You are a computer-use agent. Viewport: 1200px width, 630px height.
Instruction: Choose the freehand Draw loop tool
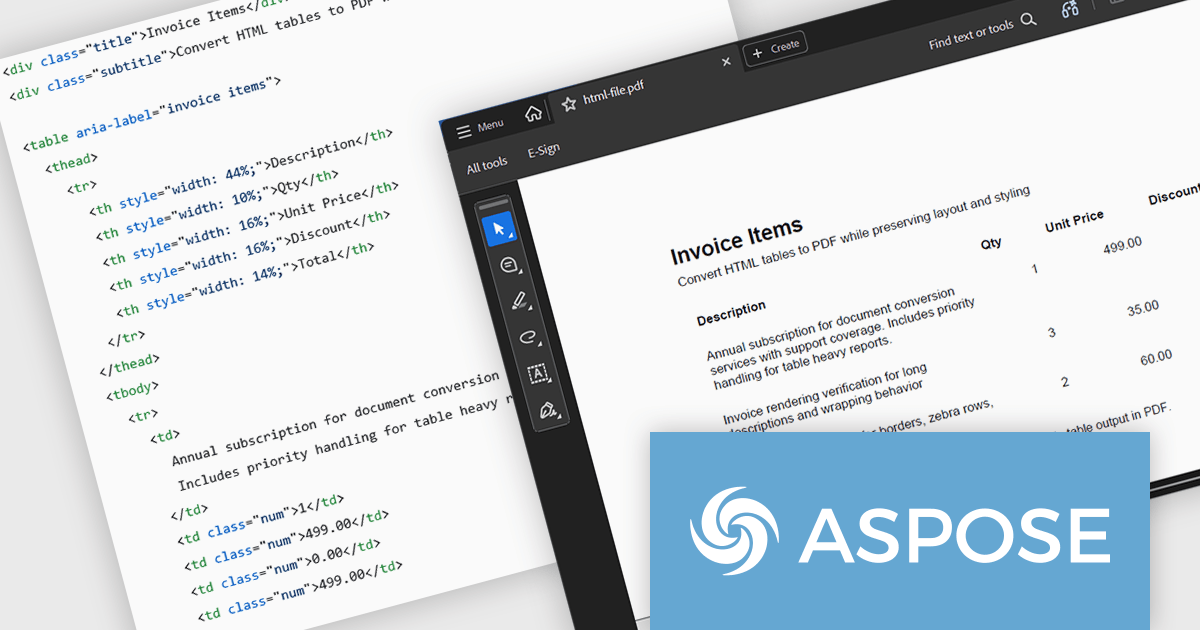tap(528, 337)
